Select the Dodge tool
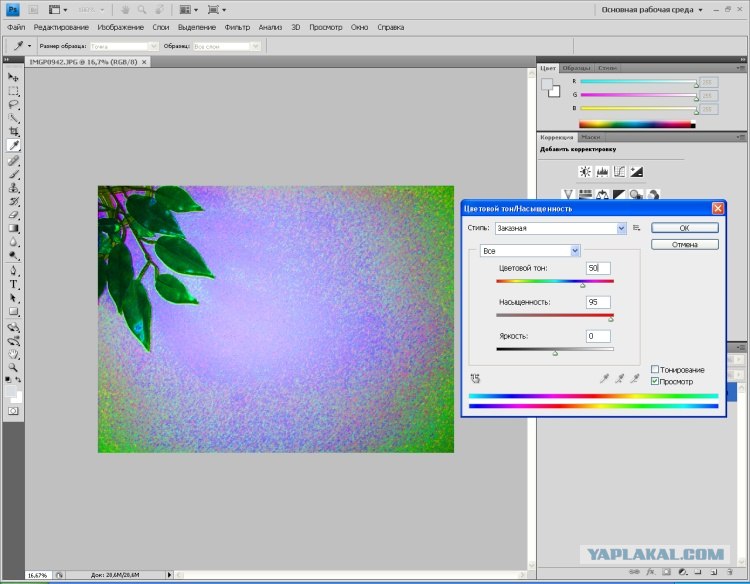 click(x=13, y=255)
